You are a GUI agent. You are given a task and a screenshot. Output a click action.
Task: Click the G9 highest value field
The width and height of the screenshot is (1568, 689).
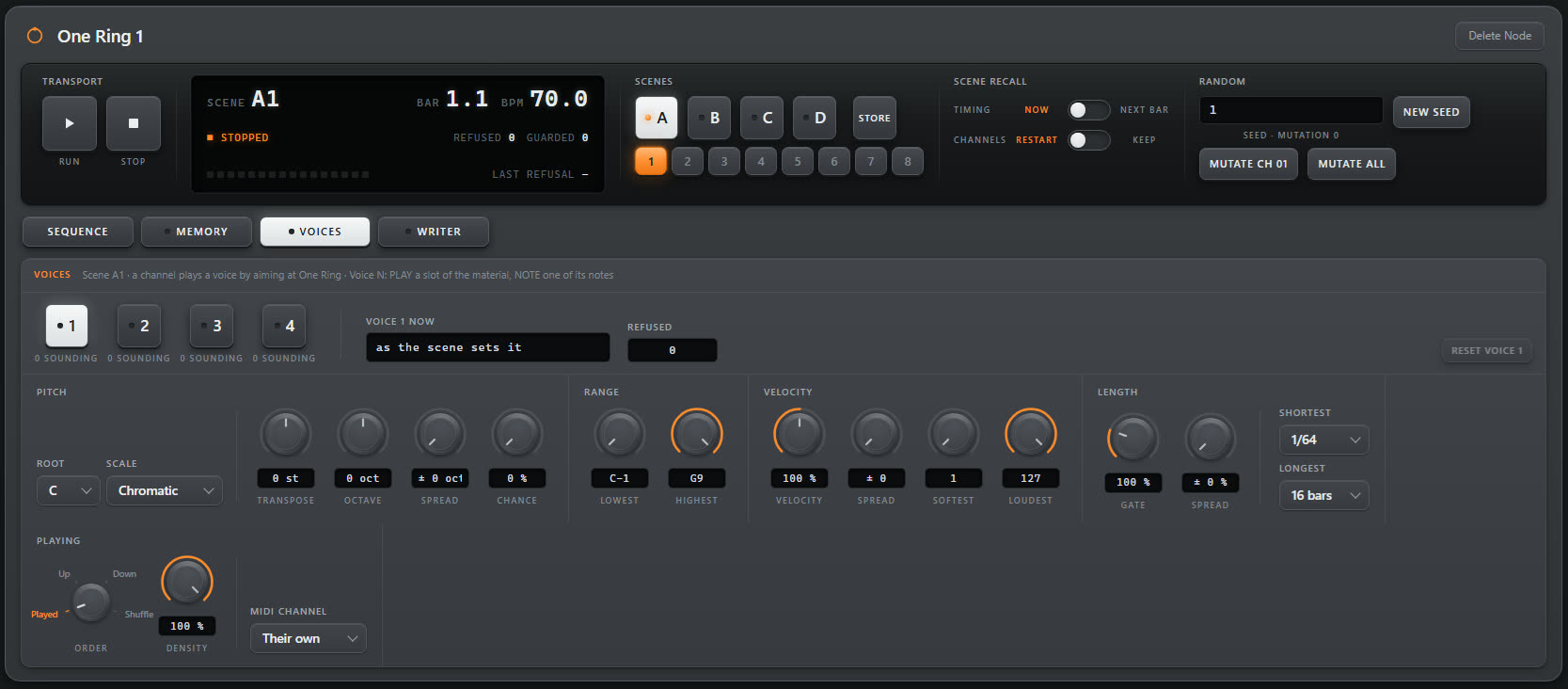(x=697, y=478)
